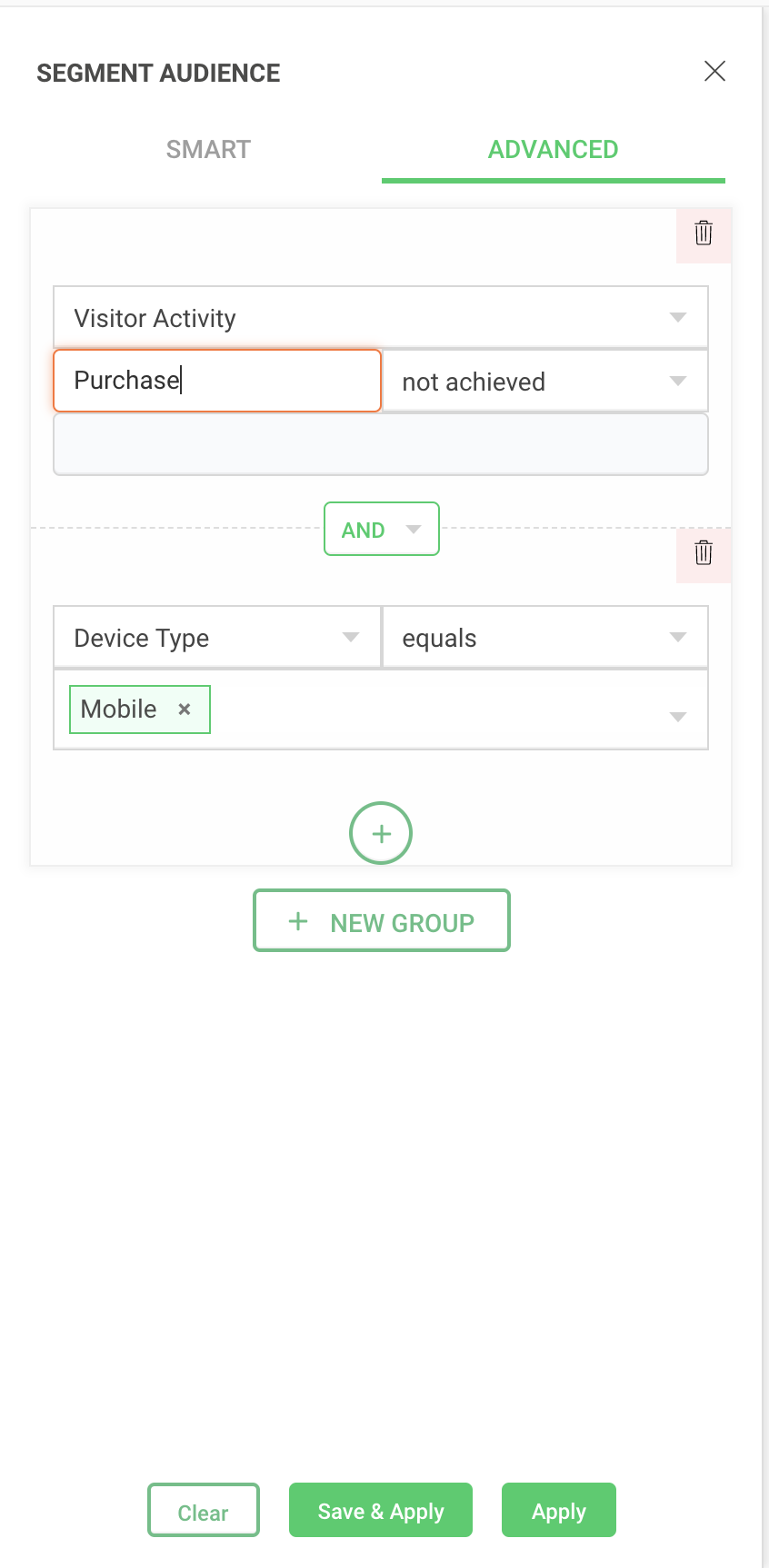Switch to the Smart tab
The image size is (769, 1568).
208,150
